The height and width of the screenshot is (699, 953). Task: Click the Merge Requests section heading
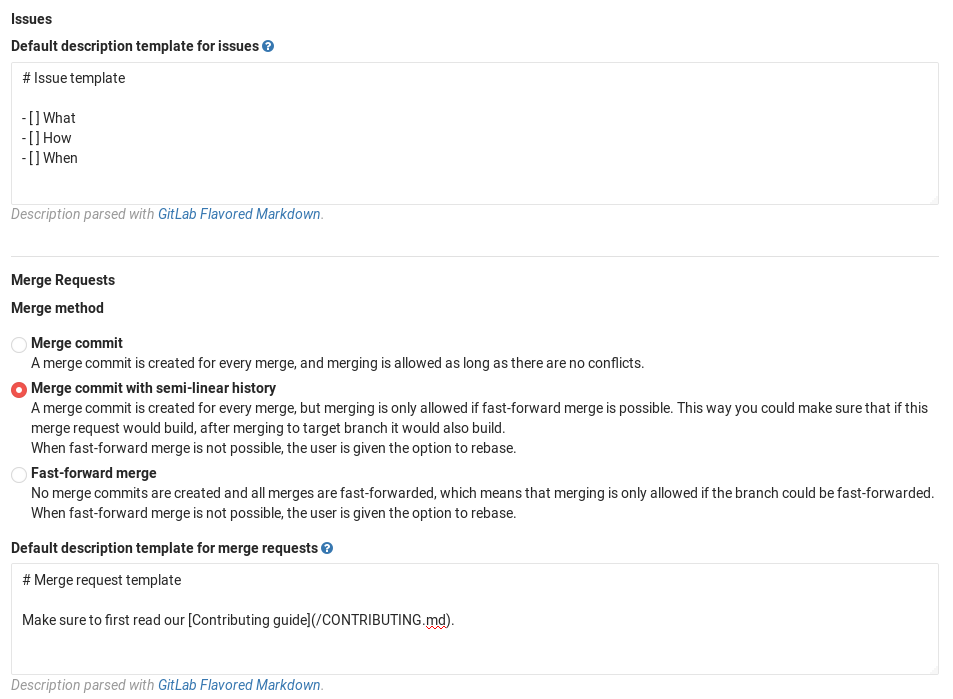(x=62, y=280)
